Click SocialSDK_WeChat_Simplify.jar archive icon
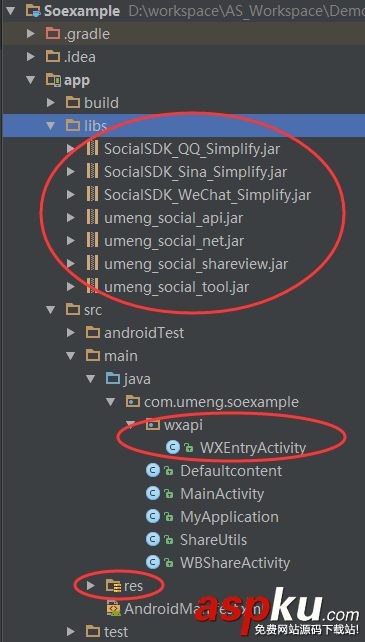The height and width of the screenshot is (642, 365). pos(93,194)
